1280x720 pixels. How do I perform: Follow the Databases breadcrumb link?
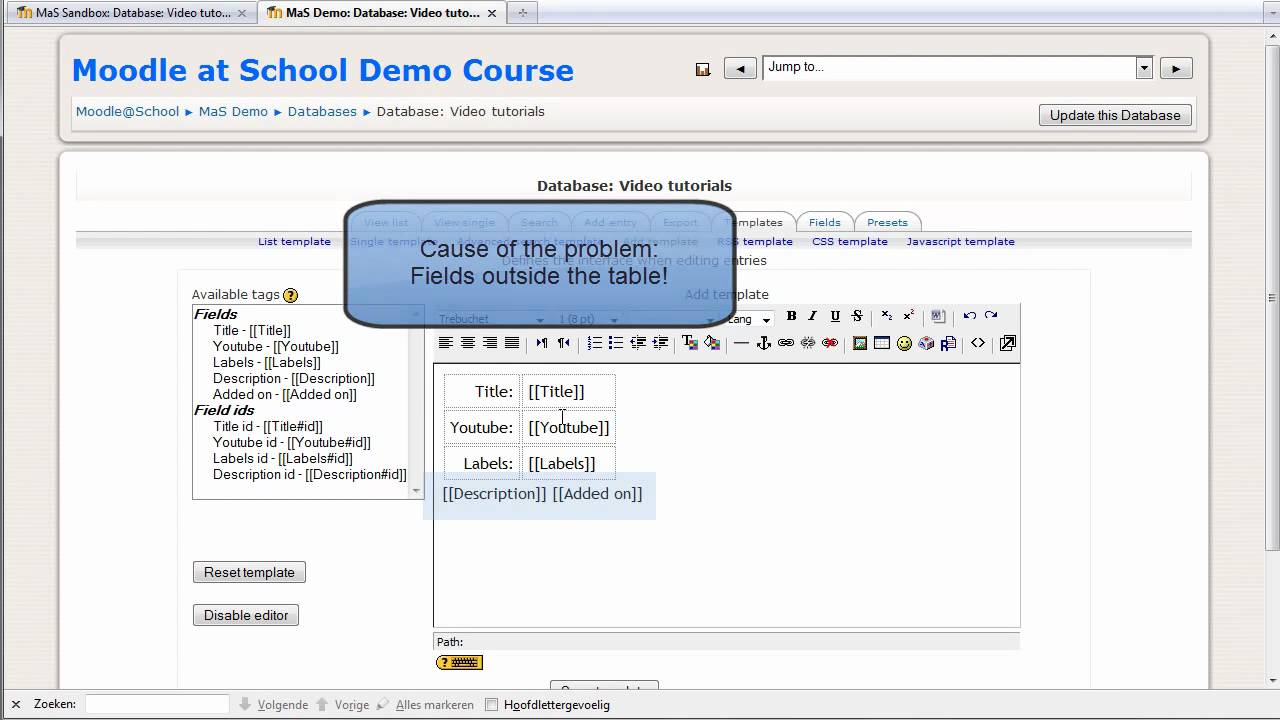322,111
